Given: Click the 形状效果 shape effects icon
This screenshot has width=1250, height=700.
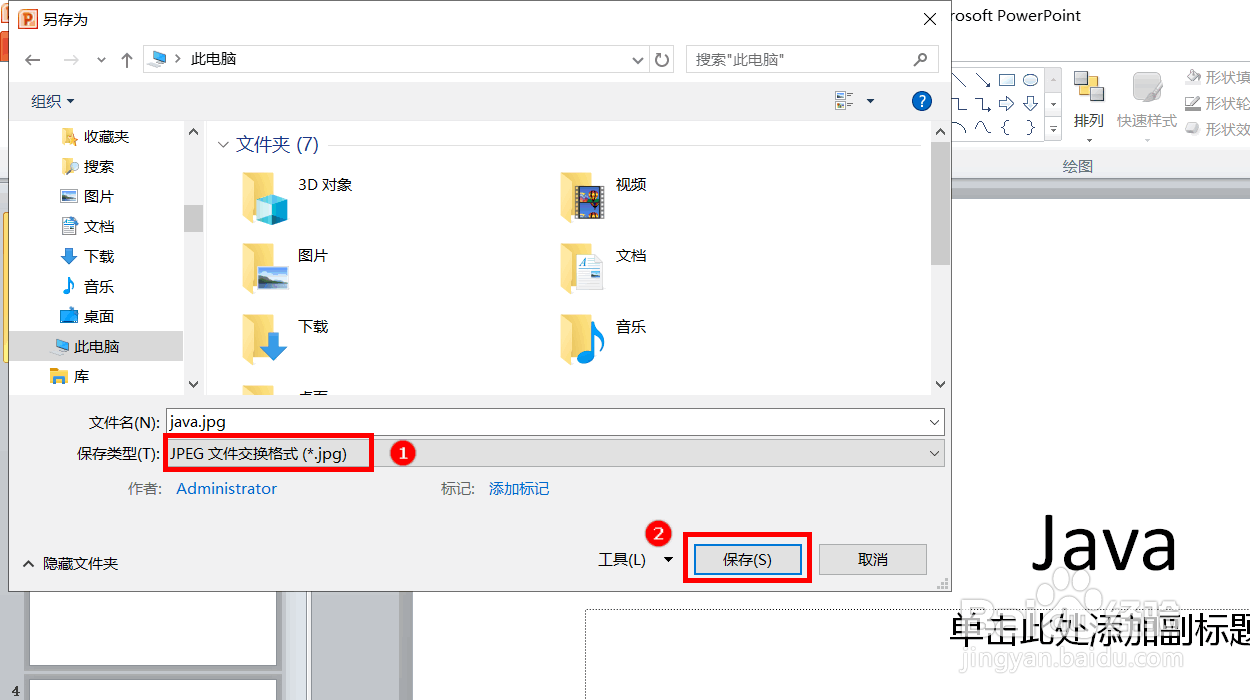Looking at the screenshot, I should (x=1193, y=129).
